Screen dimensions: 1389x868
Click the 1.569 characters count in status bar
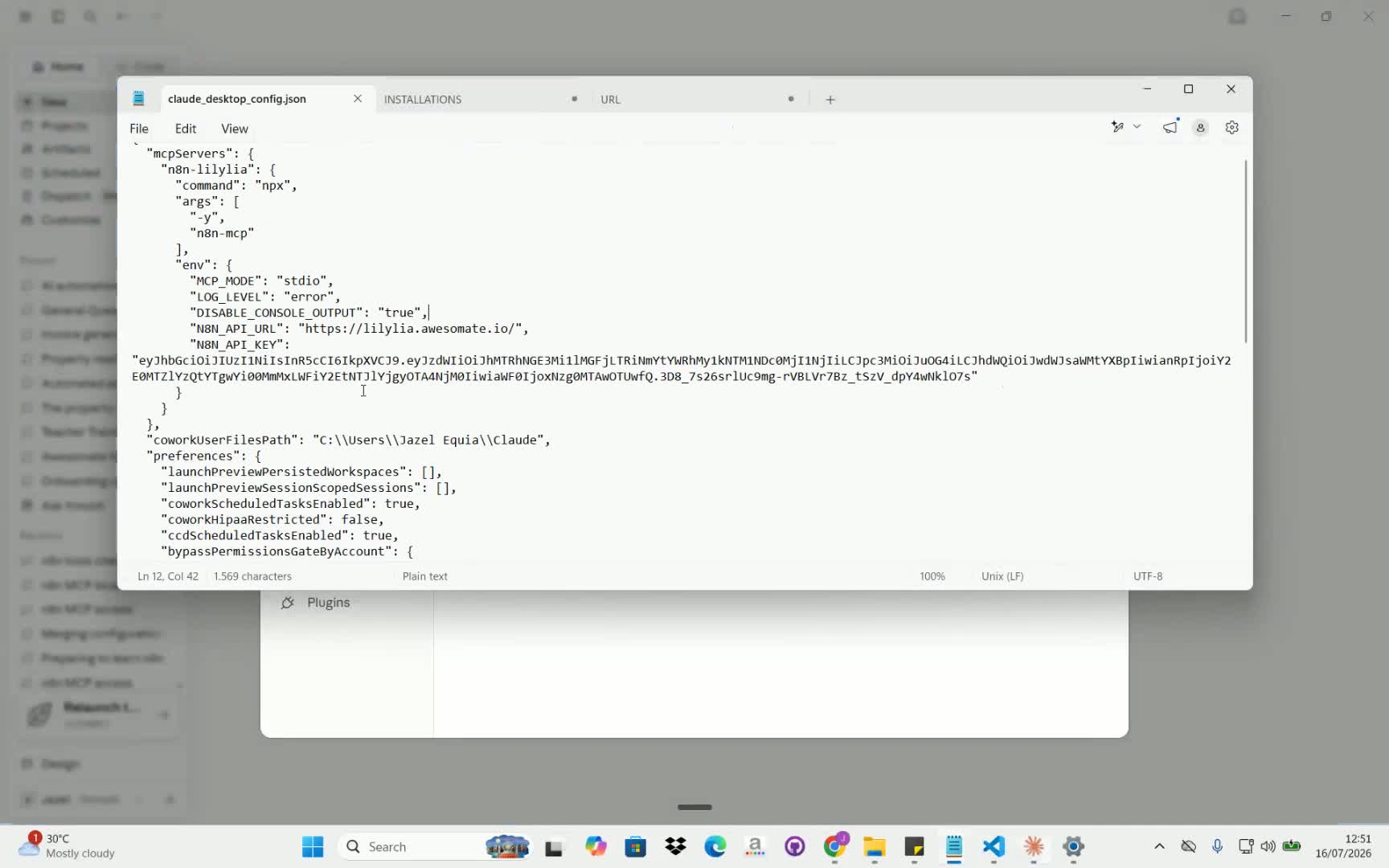pyautogui.click(x=252, y=576)
